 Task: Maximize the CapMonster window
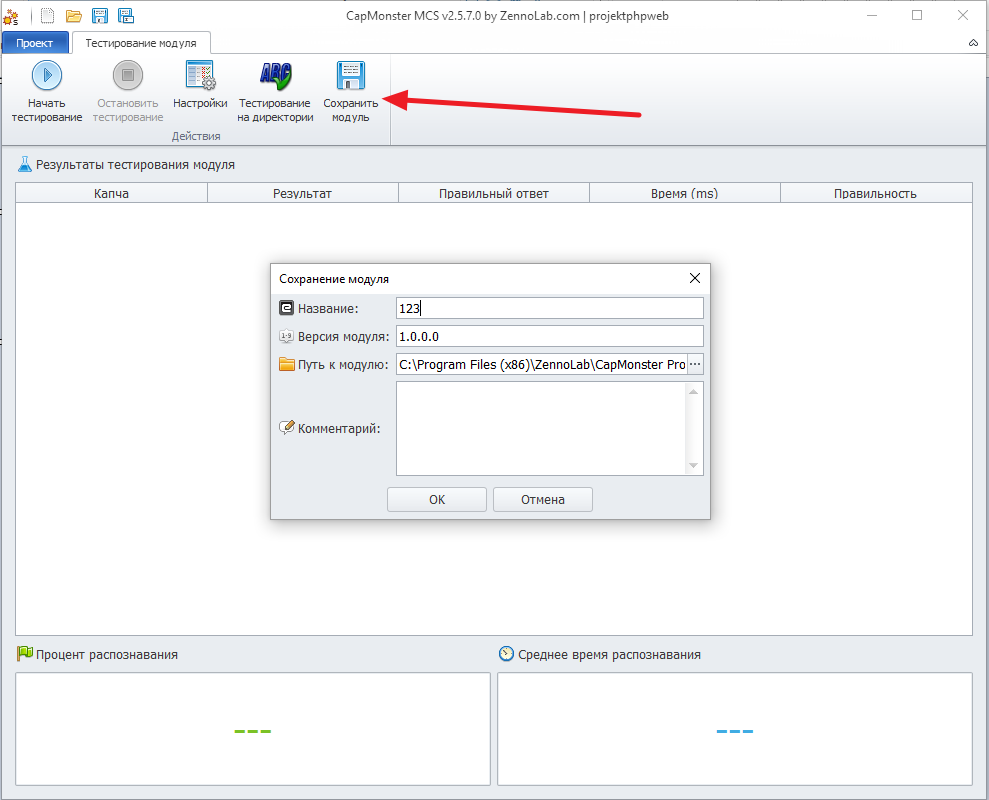click(x=917, y=16)
